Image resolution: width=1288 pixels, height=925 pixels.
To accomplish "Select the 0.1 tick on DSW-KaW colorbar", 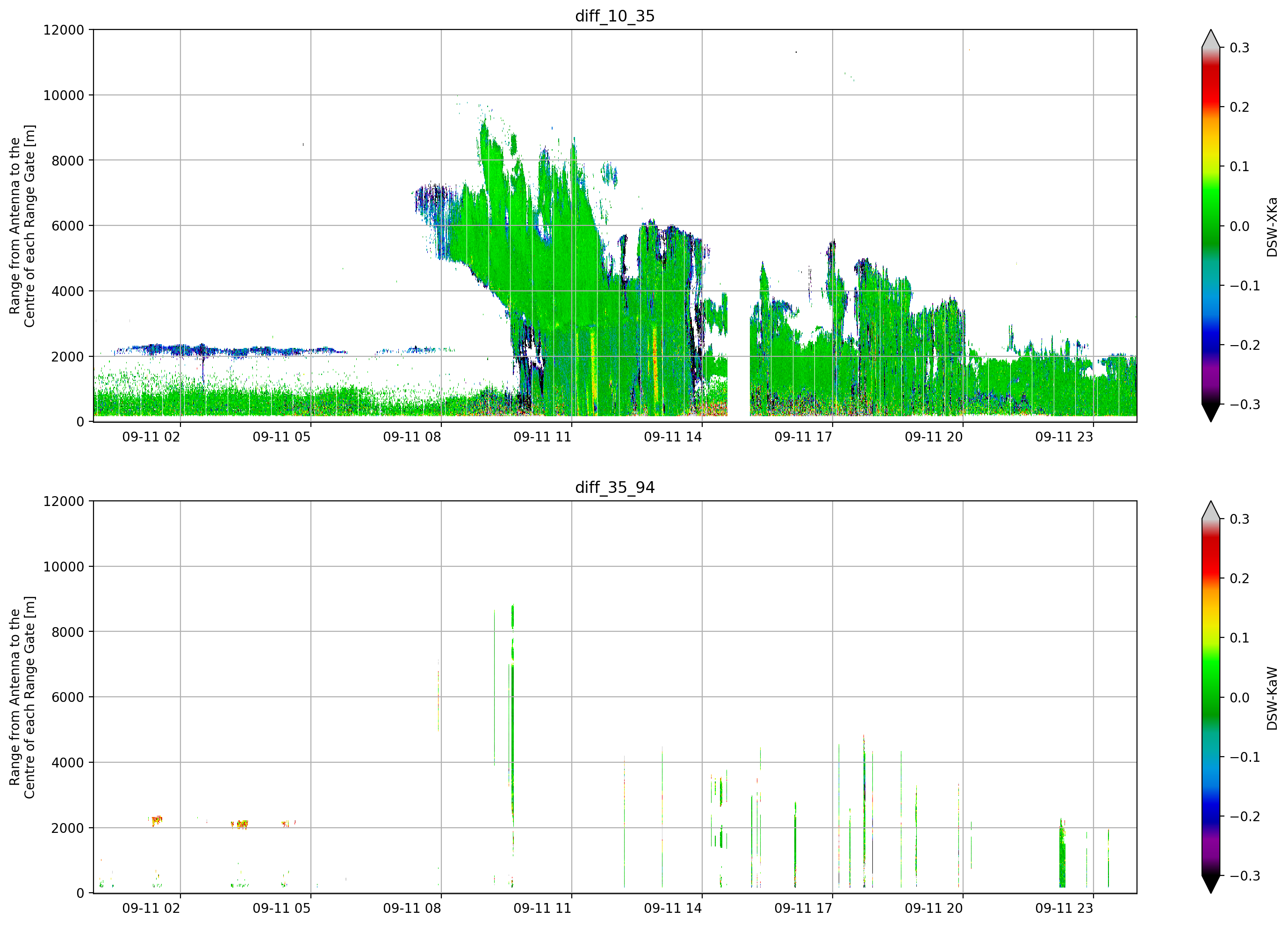I will [1240, 638].
